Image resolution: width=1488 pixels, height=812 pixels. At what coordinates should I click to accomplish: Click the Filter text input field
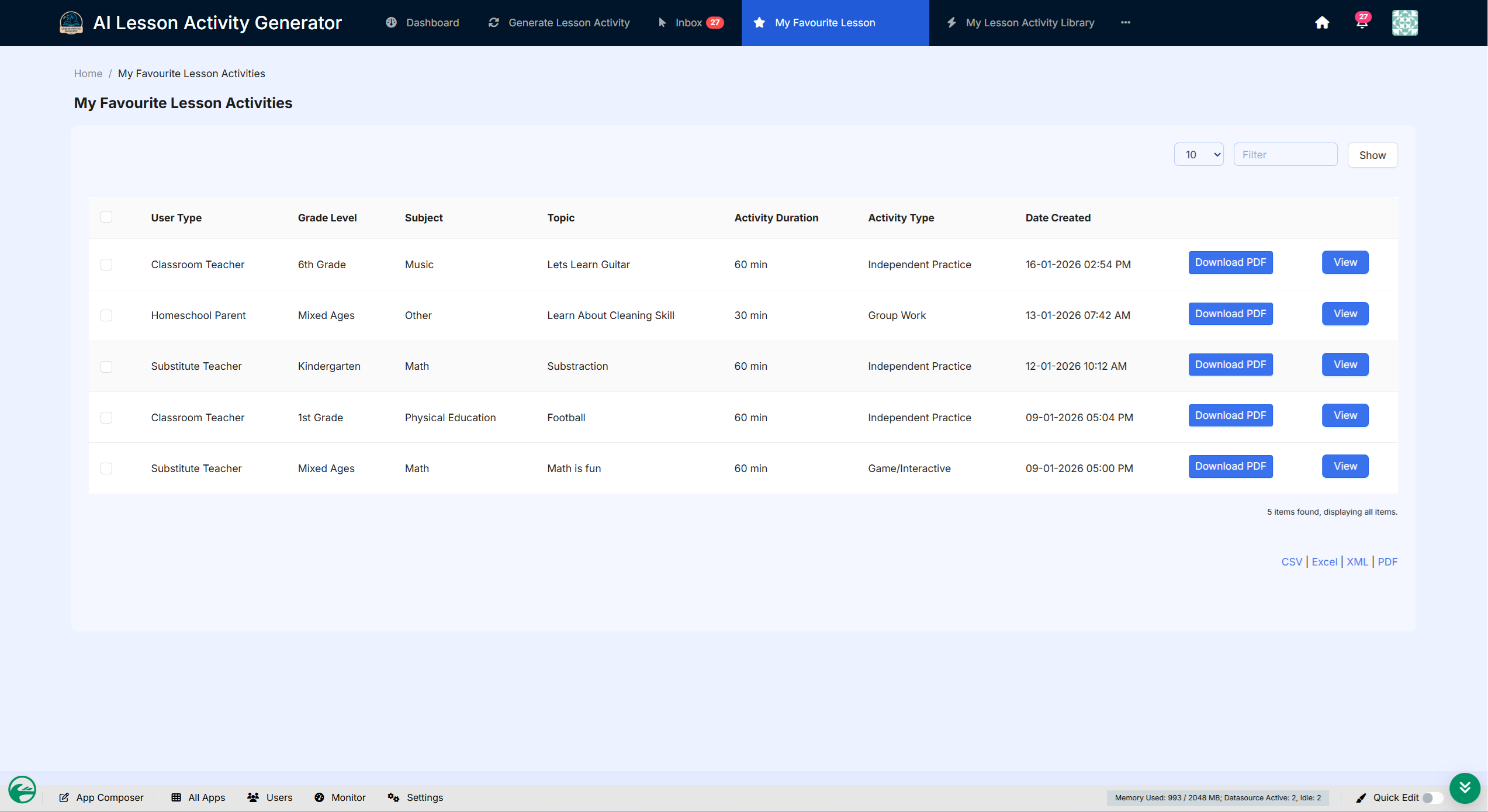pos(1285,155)
